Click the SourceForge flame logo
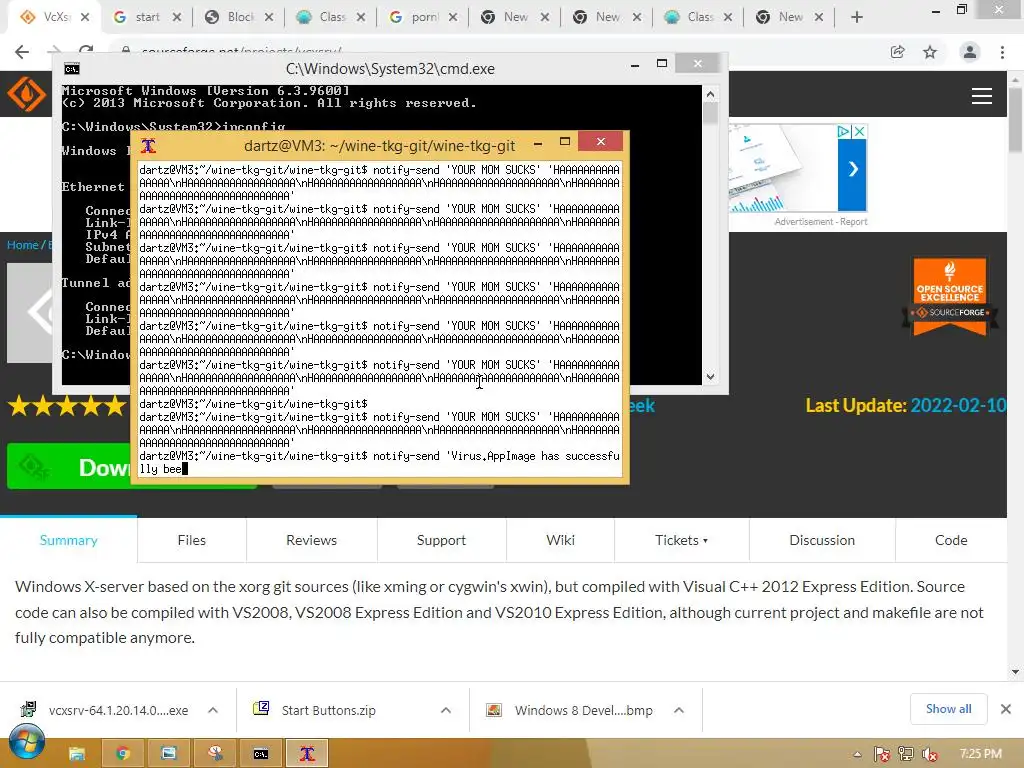This screenshot has height=768, width=1024. 26,95
